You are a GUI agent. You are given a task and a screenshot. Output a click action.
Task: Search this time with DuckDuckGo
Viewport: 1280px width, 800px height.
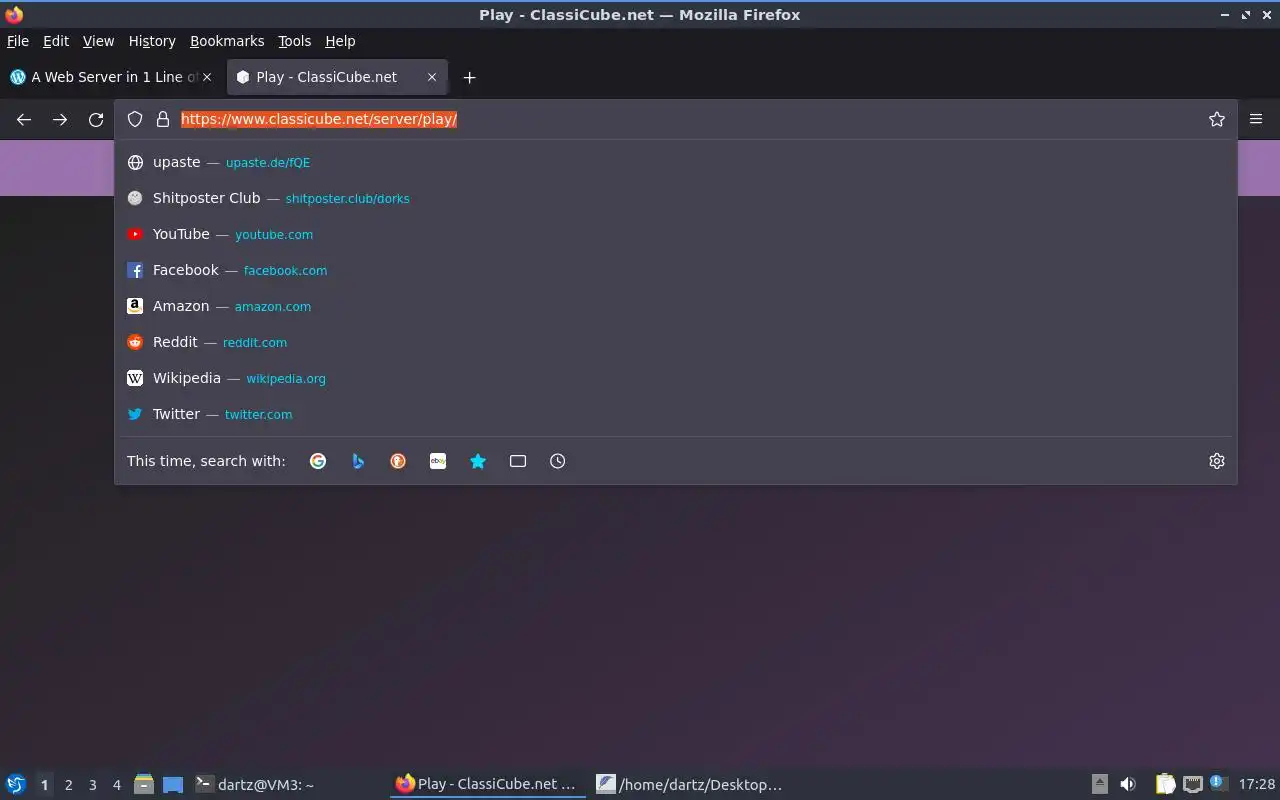coord(398,461)
